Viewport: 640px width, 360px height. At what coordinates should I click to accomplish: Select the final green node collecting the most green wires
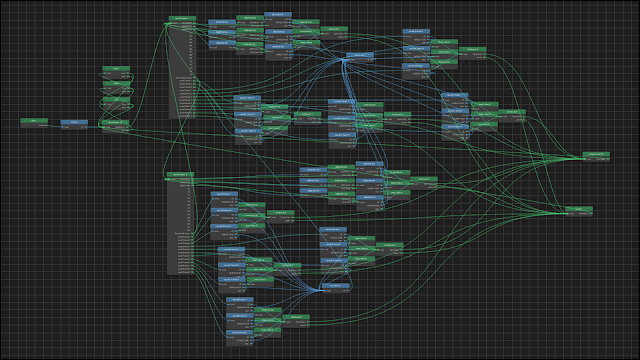pyautogui.click(x=596, y=157)
